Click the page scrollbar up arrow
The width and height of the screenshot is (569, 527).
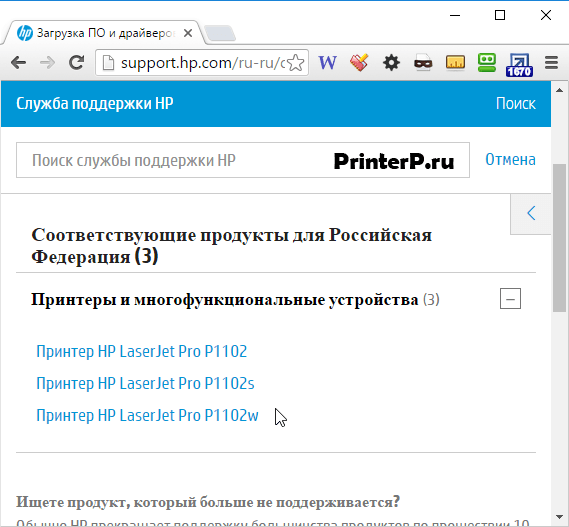pyautogui.click(x=560, y=90)
